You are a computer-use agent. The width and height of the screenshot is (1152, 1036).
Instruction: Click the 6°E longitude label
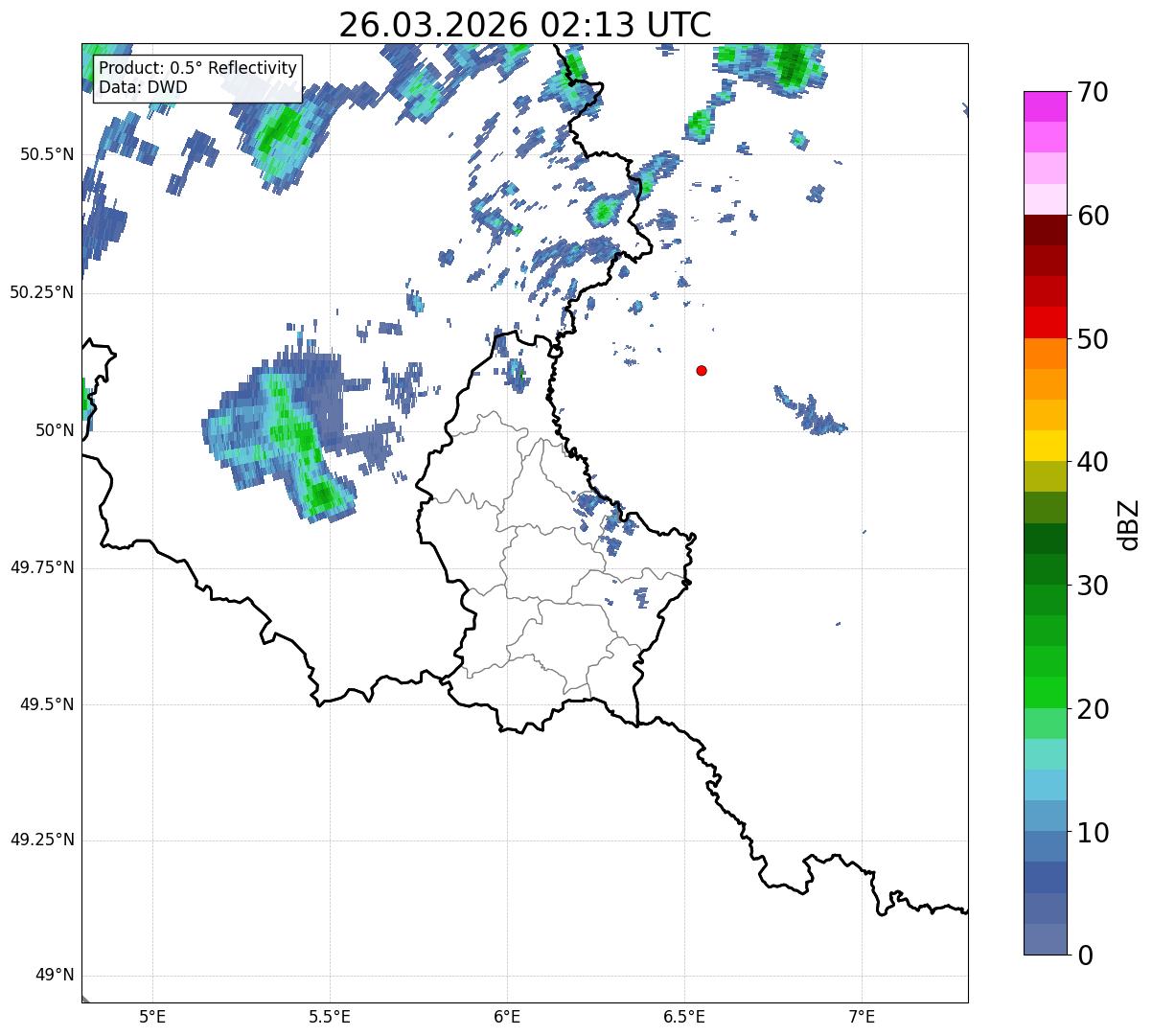point(507,1016)
